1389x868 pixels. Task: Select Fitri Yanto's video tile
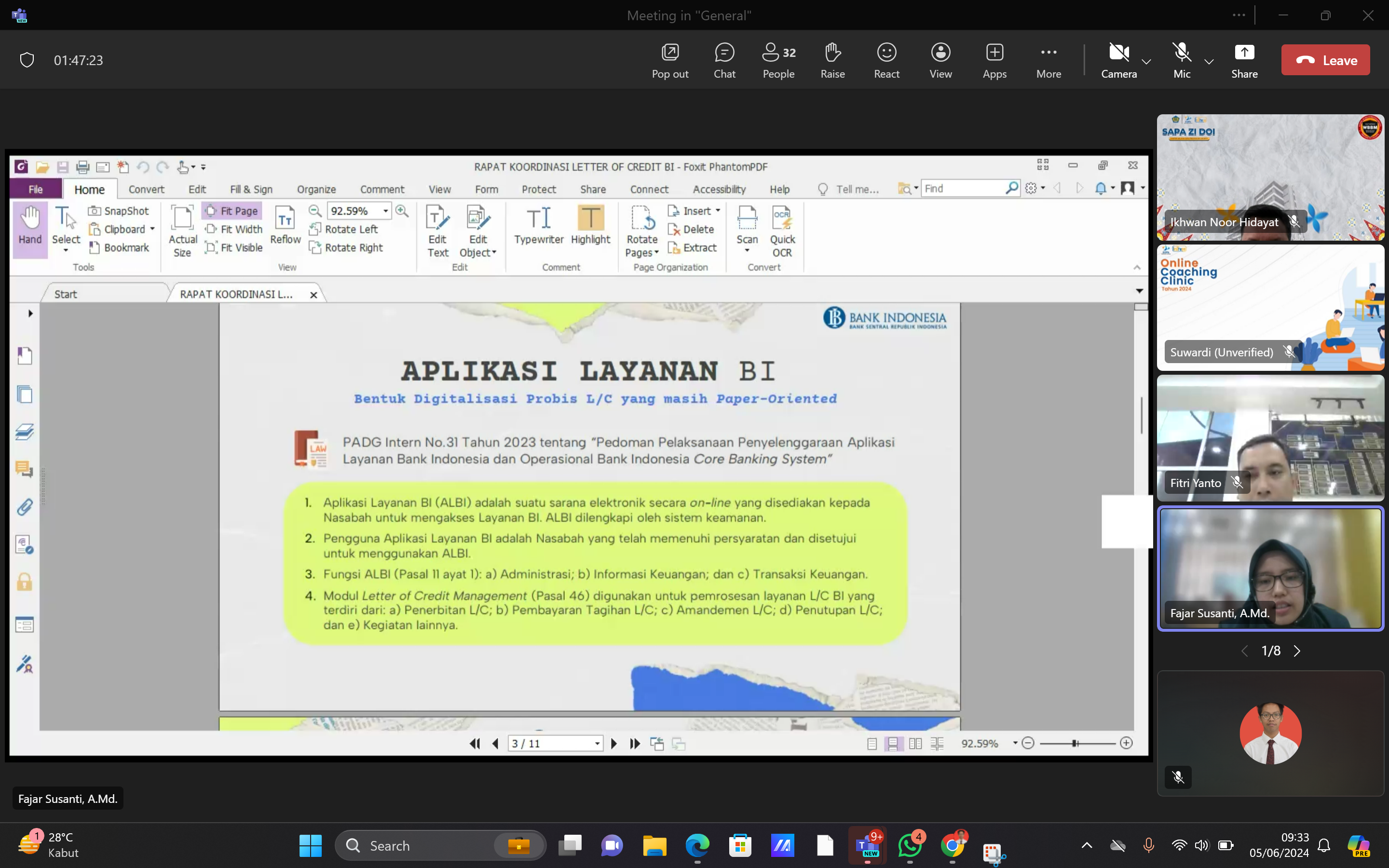pyautogui.click(x=1270, y=437)
